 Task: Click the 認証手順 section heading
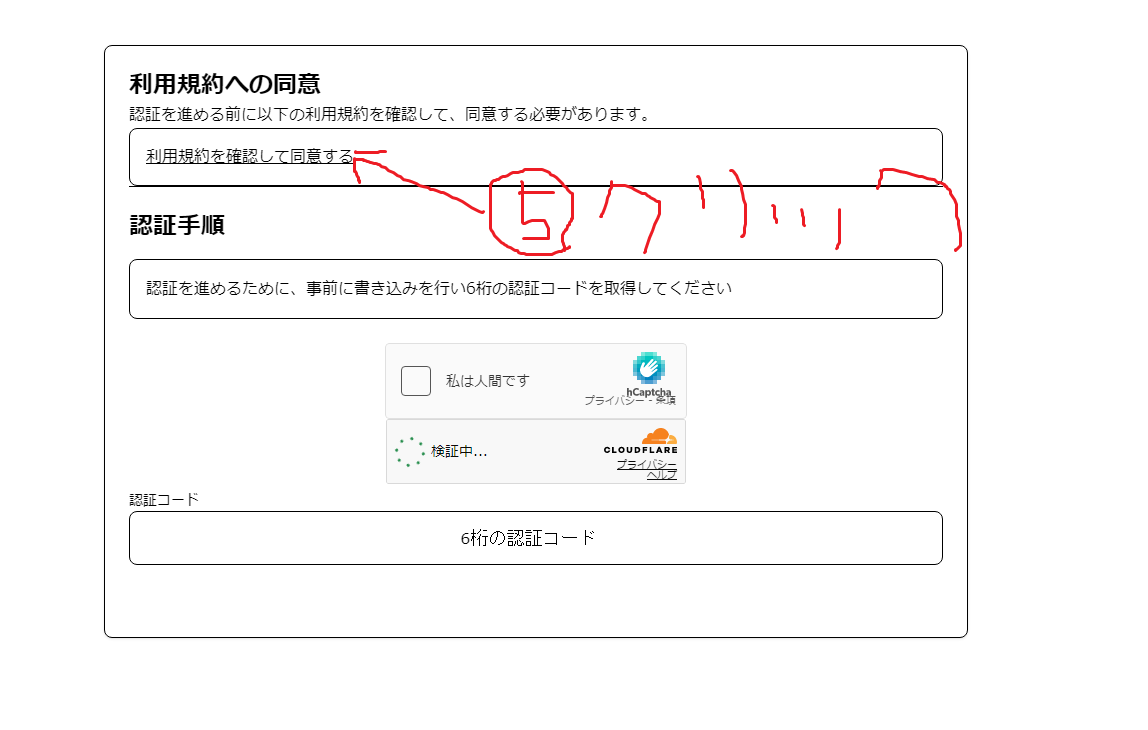point(177,225)
